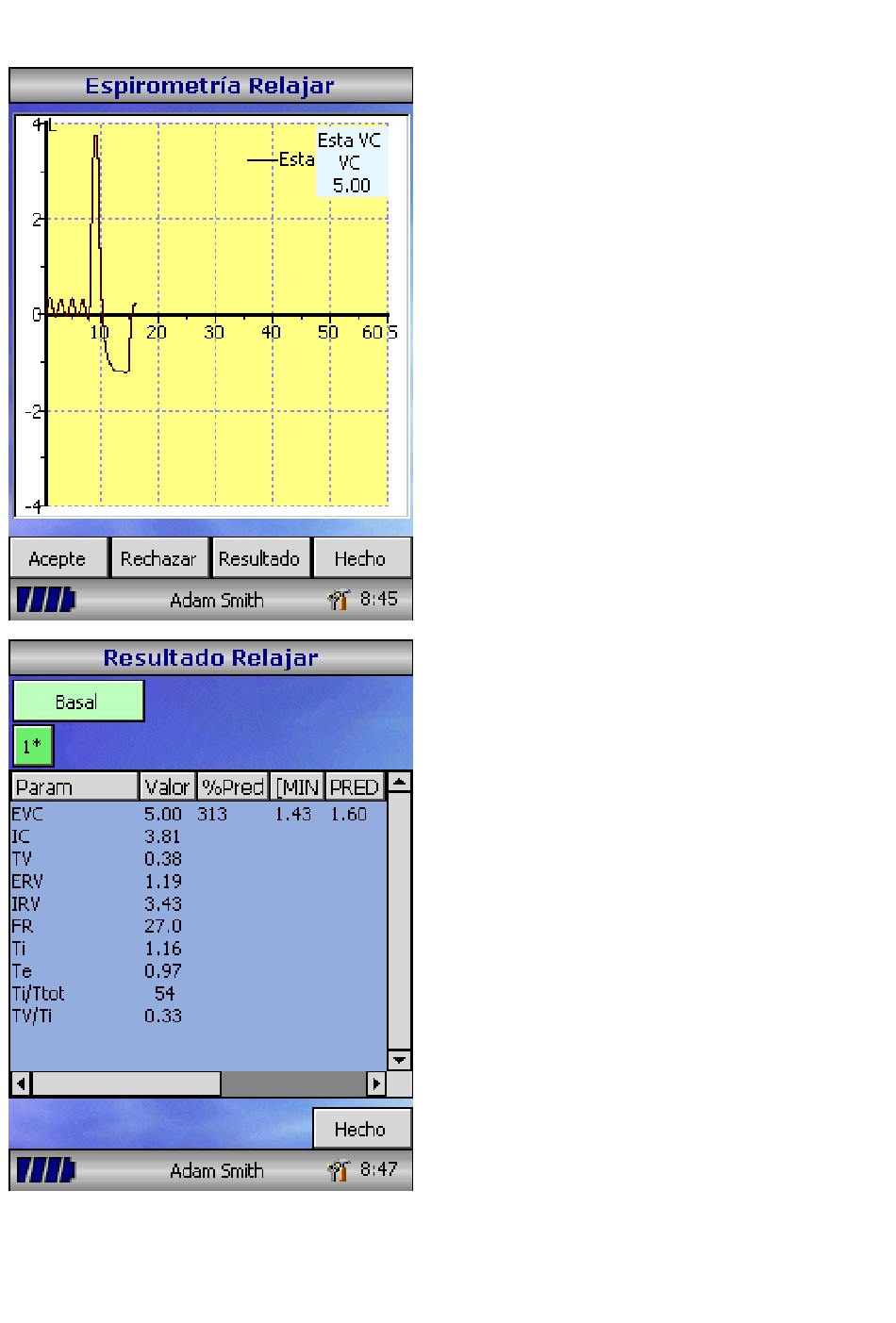Image resolution: width=896 pixels, height=1323 pixels.
Task: Open tools icon next to 8:45
Action: pos(339,600)
